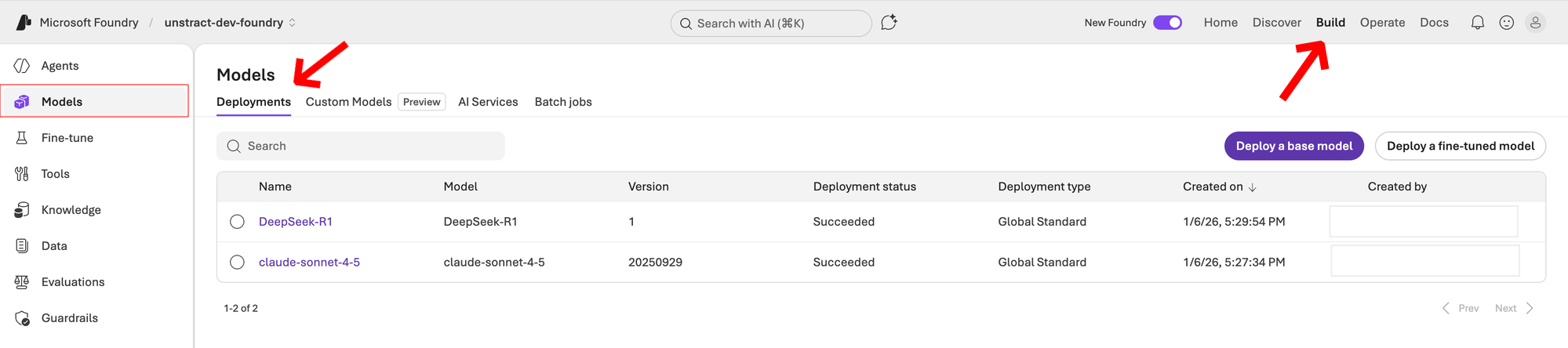Toggle the New Foundry switch
Viewport: 1568px width, 348px height.
[x=1167, y=23]
